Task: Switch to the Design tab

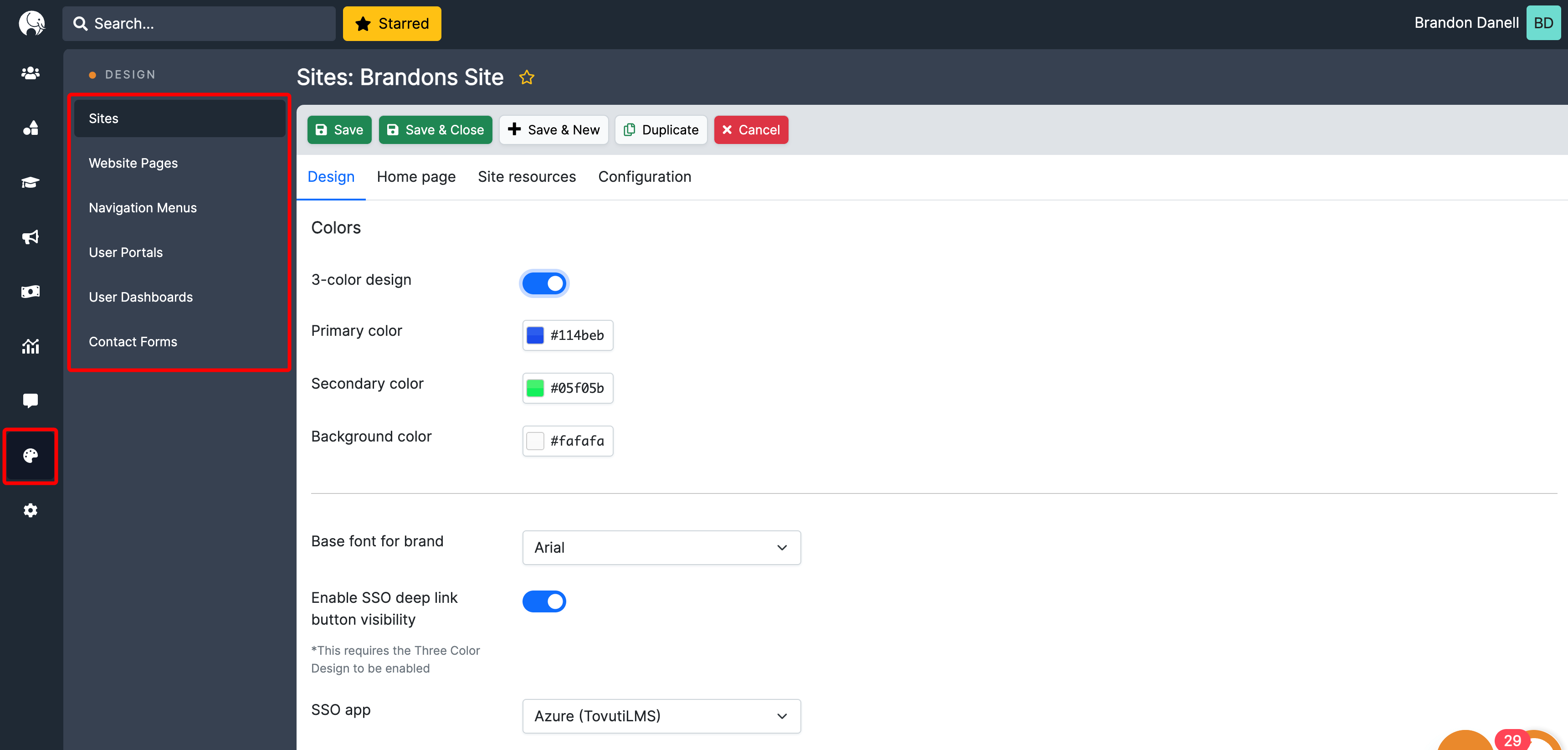Action: (331, 176)
